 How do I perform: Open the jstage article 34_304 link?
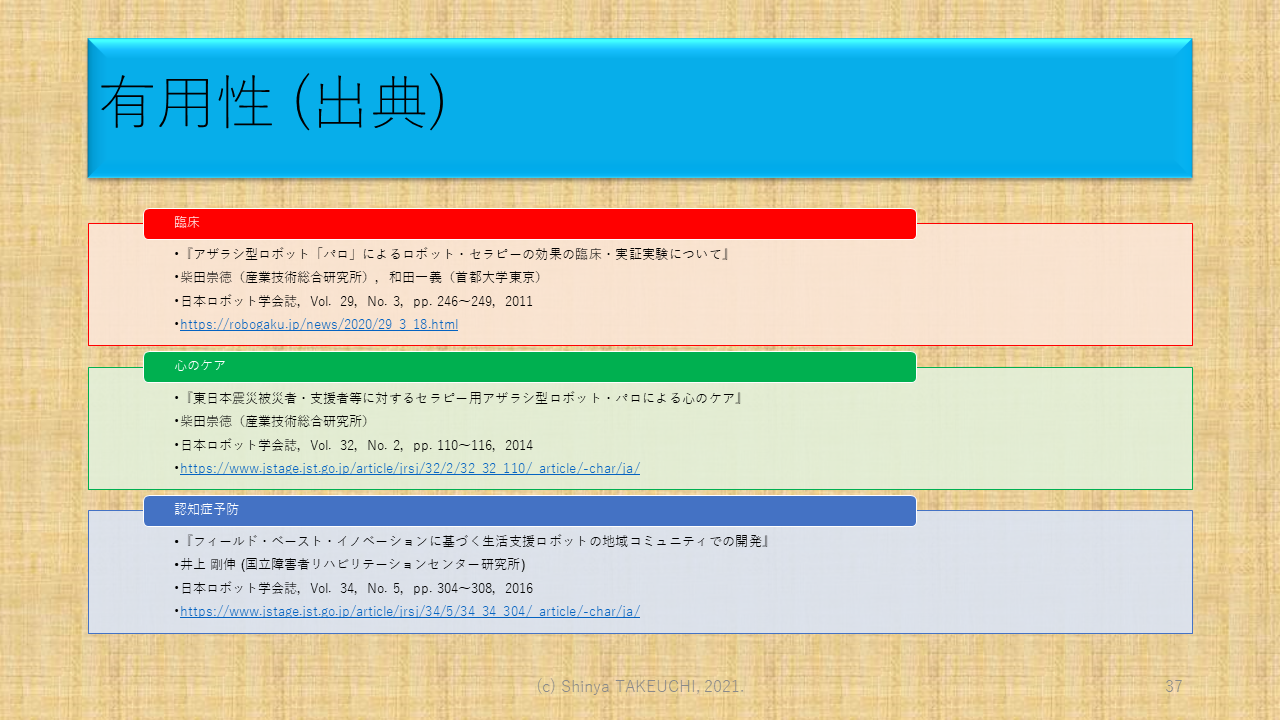[409, 611]
